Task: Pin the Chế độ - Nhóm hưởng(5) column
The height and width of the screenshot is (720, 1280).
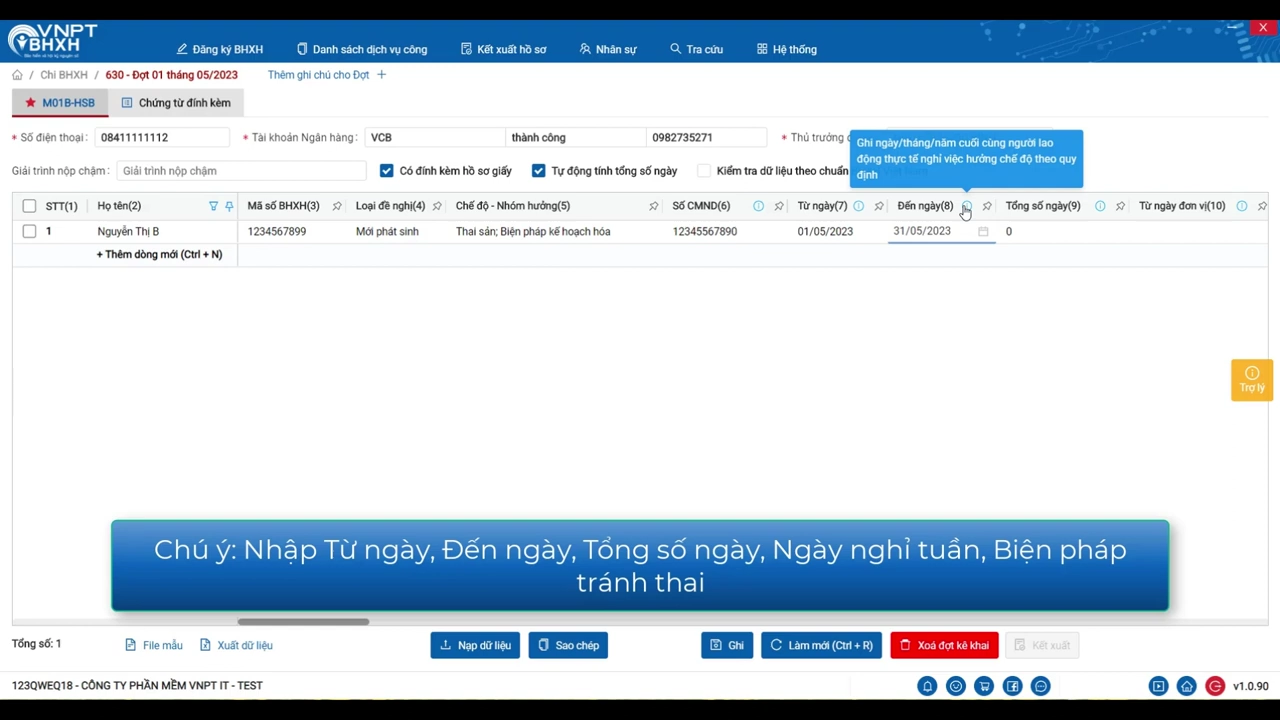Action: point(653,206)
